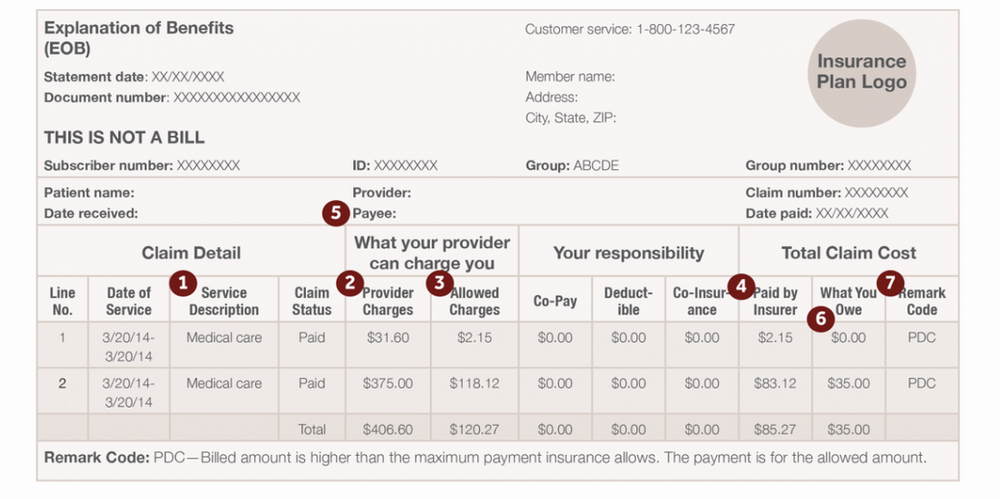This screenshot has height=499, width=1000.
Task: Click marker 2 next to Provider Charges
Action: pos(349,283)
